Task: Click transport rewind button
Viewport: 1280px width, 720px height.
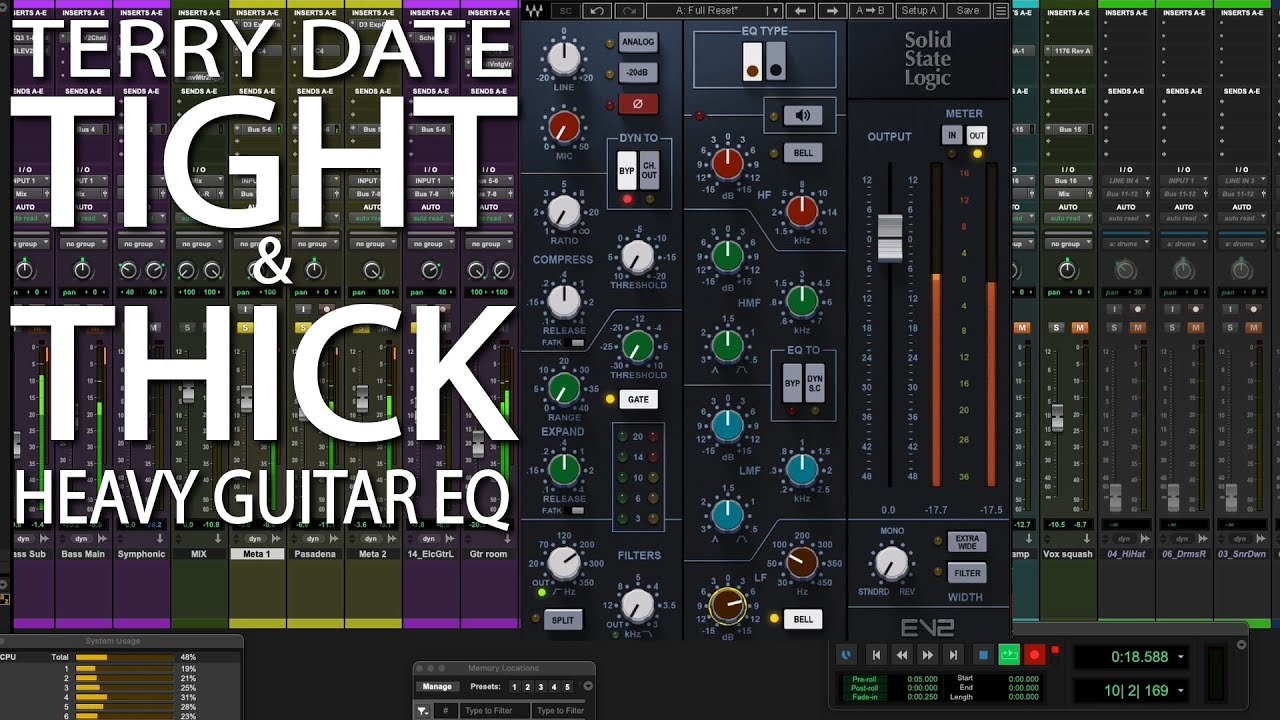Action: [902, 655]
